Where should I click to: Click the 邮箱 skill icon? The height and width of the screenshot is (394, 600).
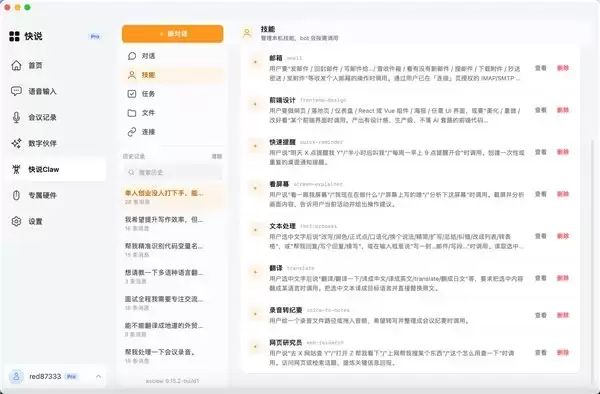pos(255,62)
